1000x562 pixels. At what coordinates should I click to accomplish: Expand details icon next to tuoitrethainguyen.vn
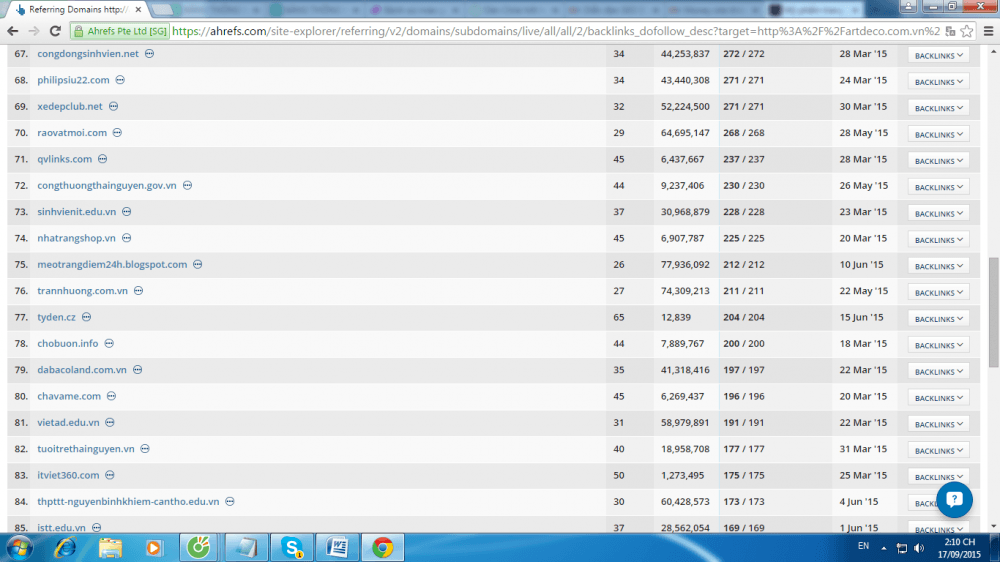click(x=145, y=448)
